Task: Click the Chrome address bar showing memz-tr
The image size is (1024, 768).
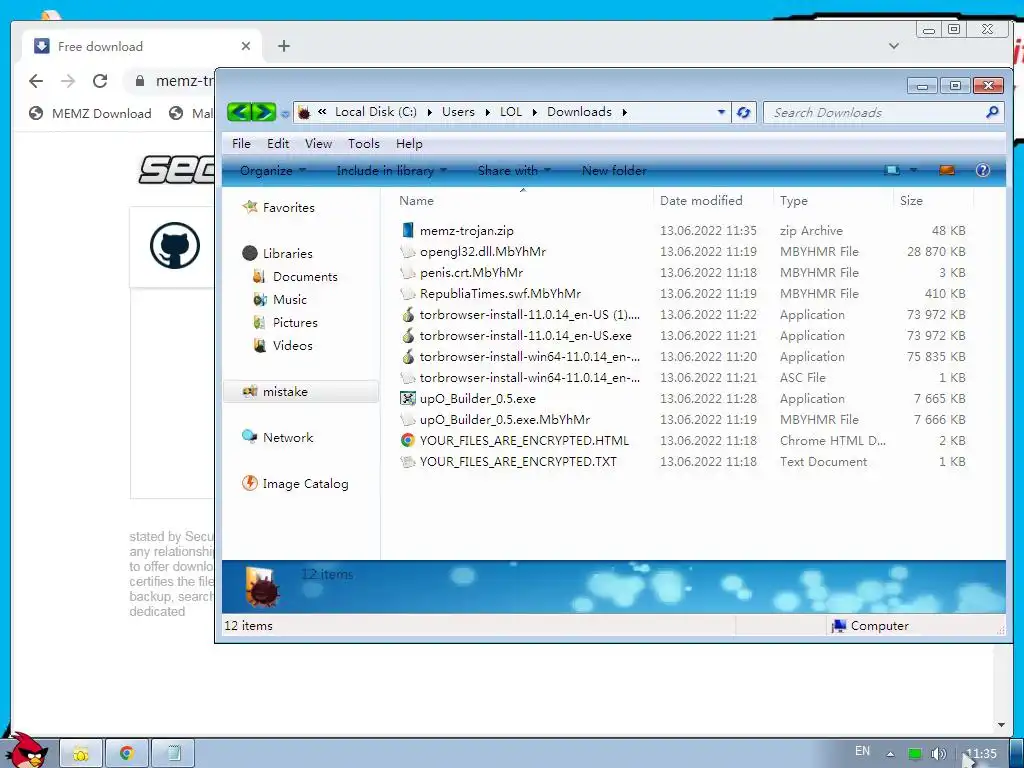Action: (x=168, y=81)
